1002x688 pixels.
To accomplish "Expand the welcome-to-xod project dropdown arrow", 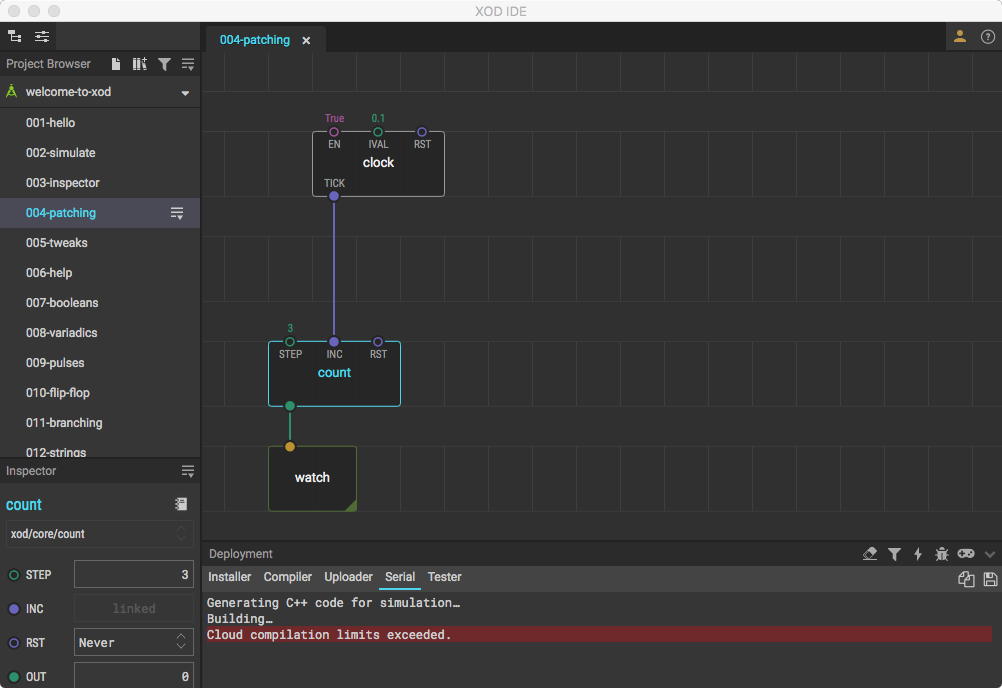I will (x=185, y=93).
